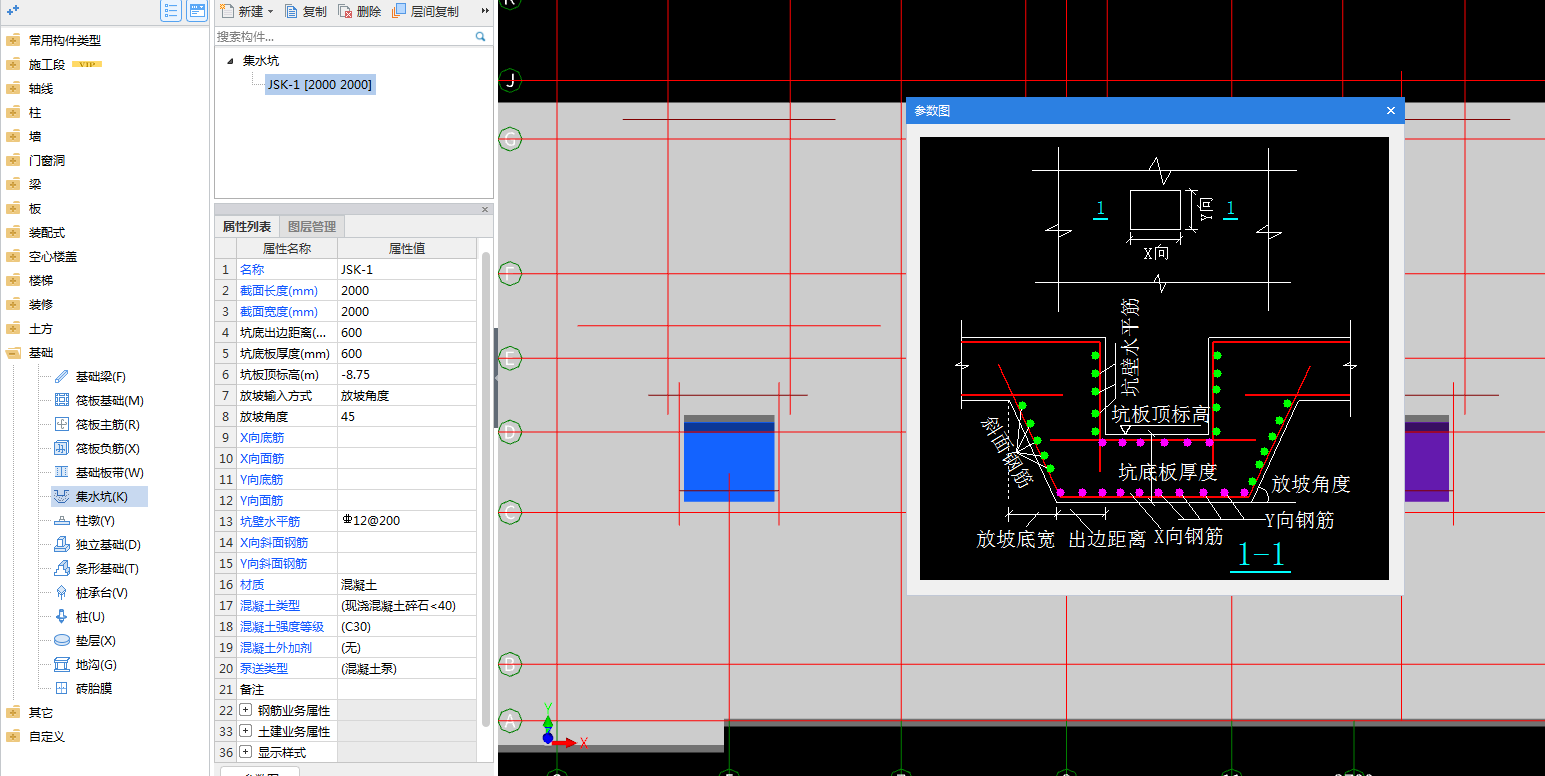Close the properties panel with the x
Screen dimensions: 1545x776
click(x=485, y=209)
